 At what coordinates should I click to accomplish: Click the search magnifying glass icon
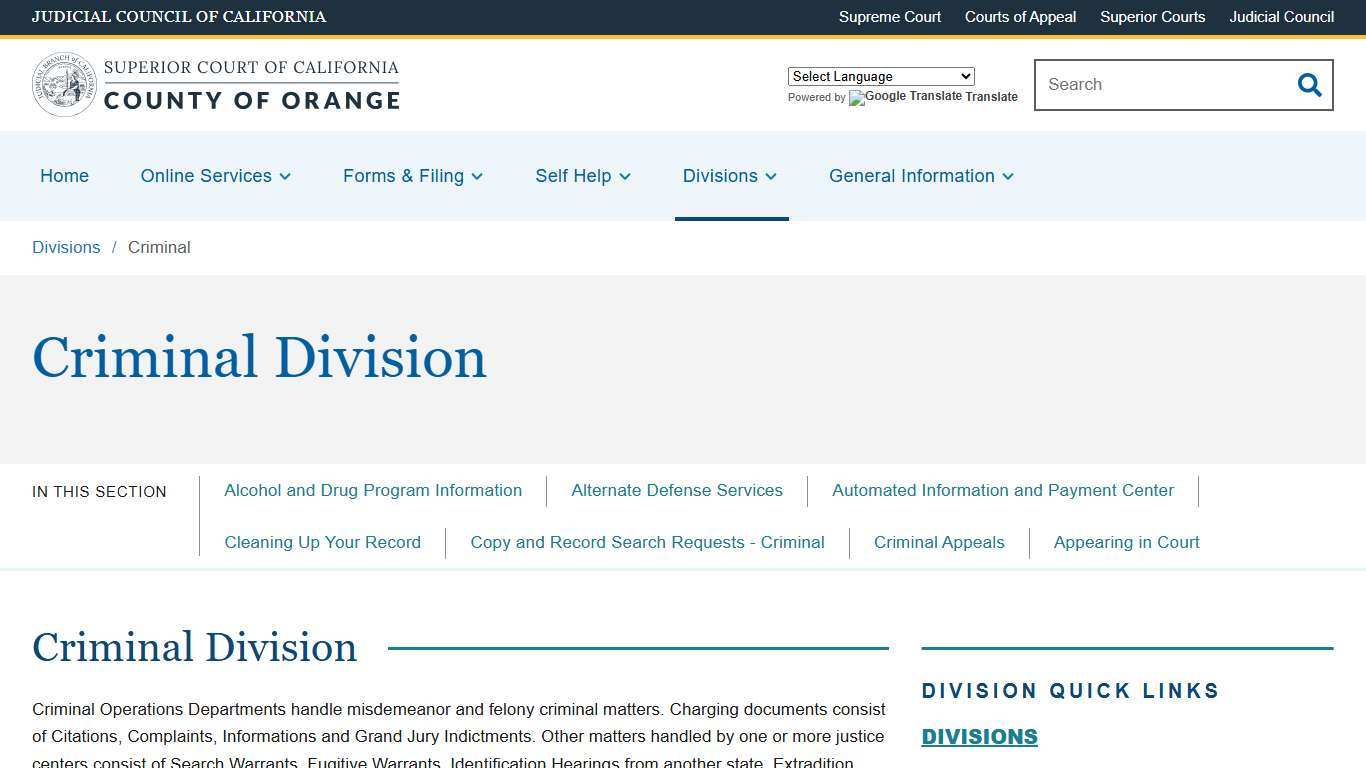1309,85
